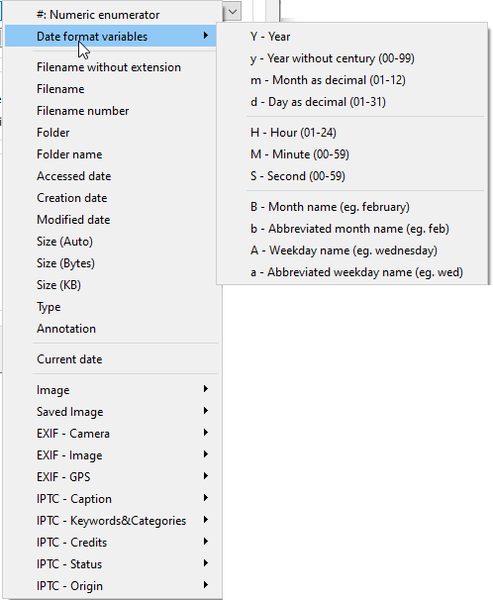Pick Size (Auto) entry
Image resolution: width=493 pixels, height=600 pixels.
point(113,241)
